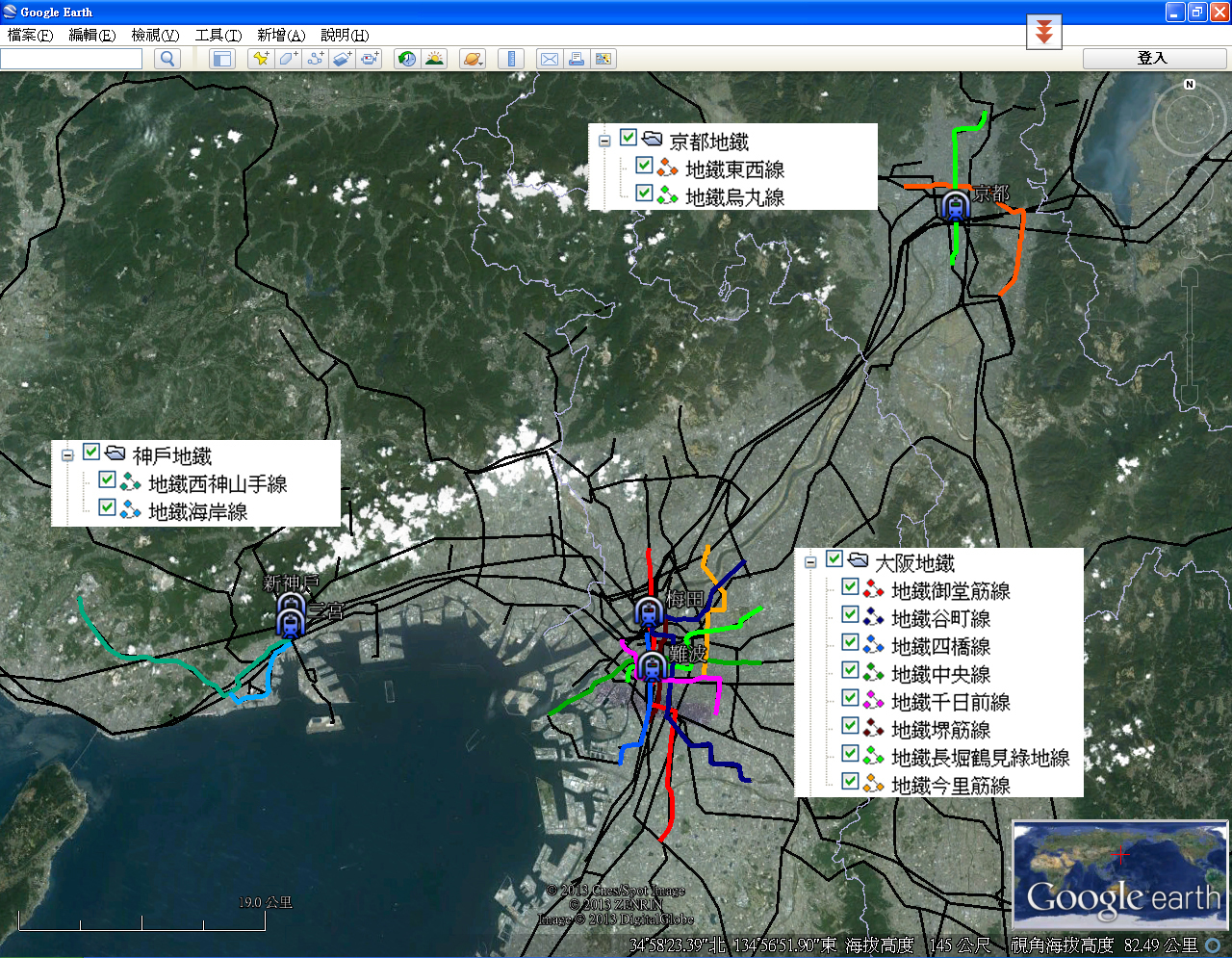Viewport: 1232px width, 958px height.
Task: Toggle the 地鐵御堂筋線 checkbox
Action: [851, 586]
